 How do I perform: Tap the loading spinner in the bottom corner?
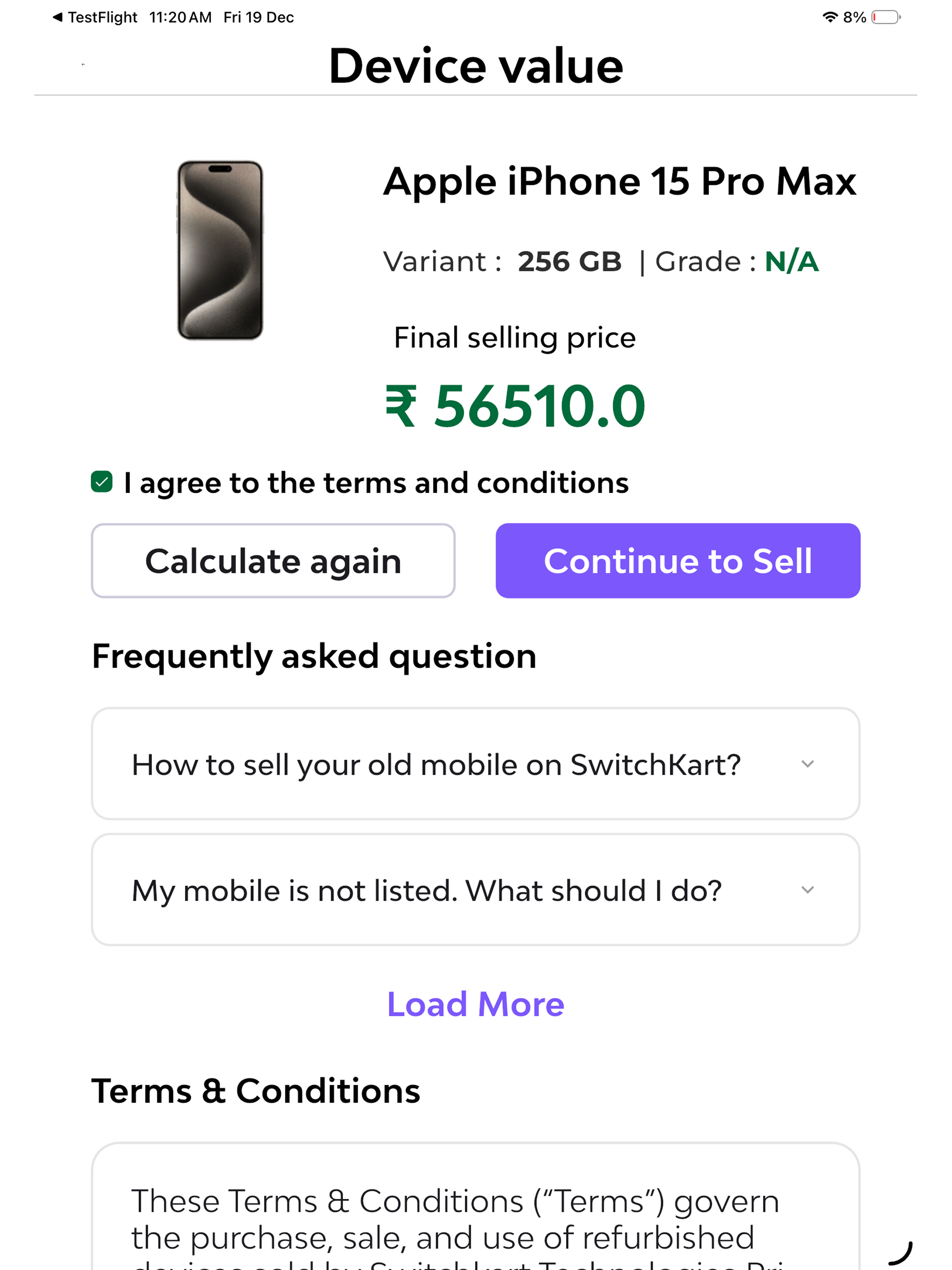[900, 1252]
